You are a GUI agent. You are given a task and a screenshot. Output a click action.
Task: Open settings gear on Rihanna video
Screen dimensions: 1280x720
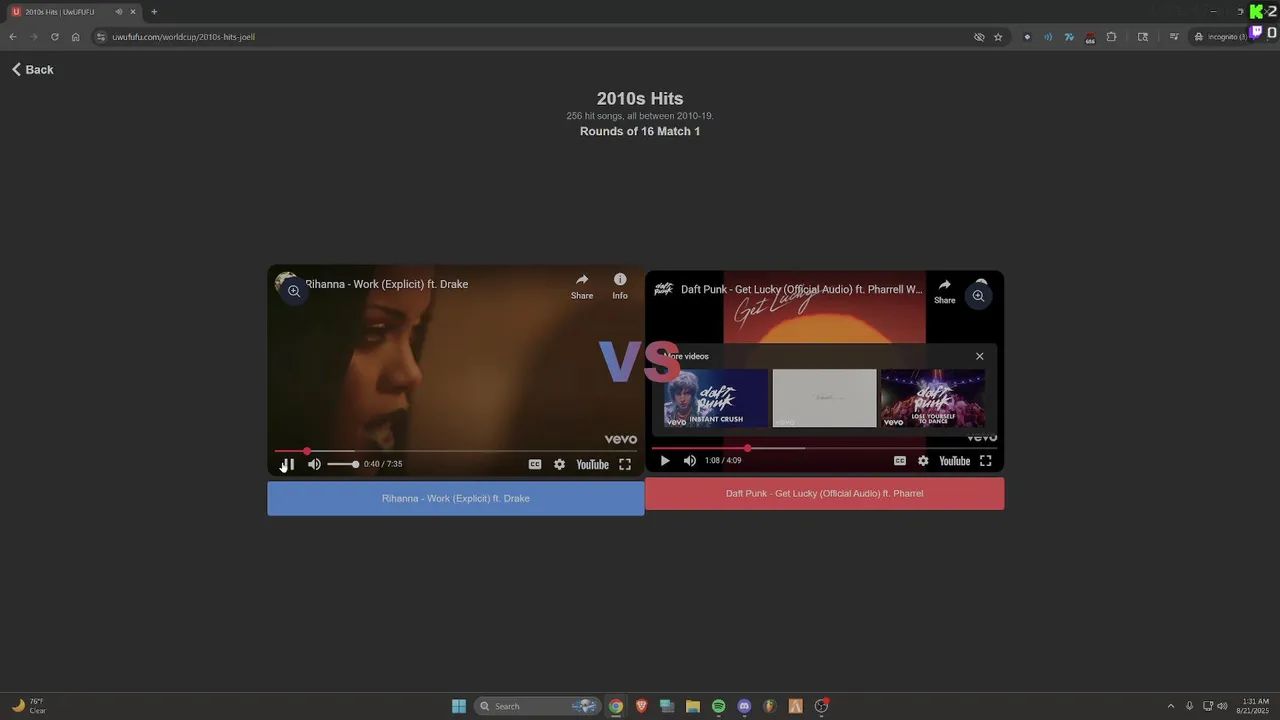point(559,464)
